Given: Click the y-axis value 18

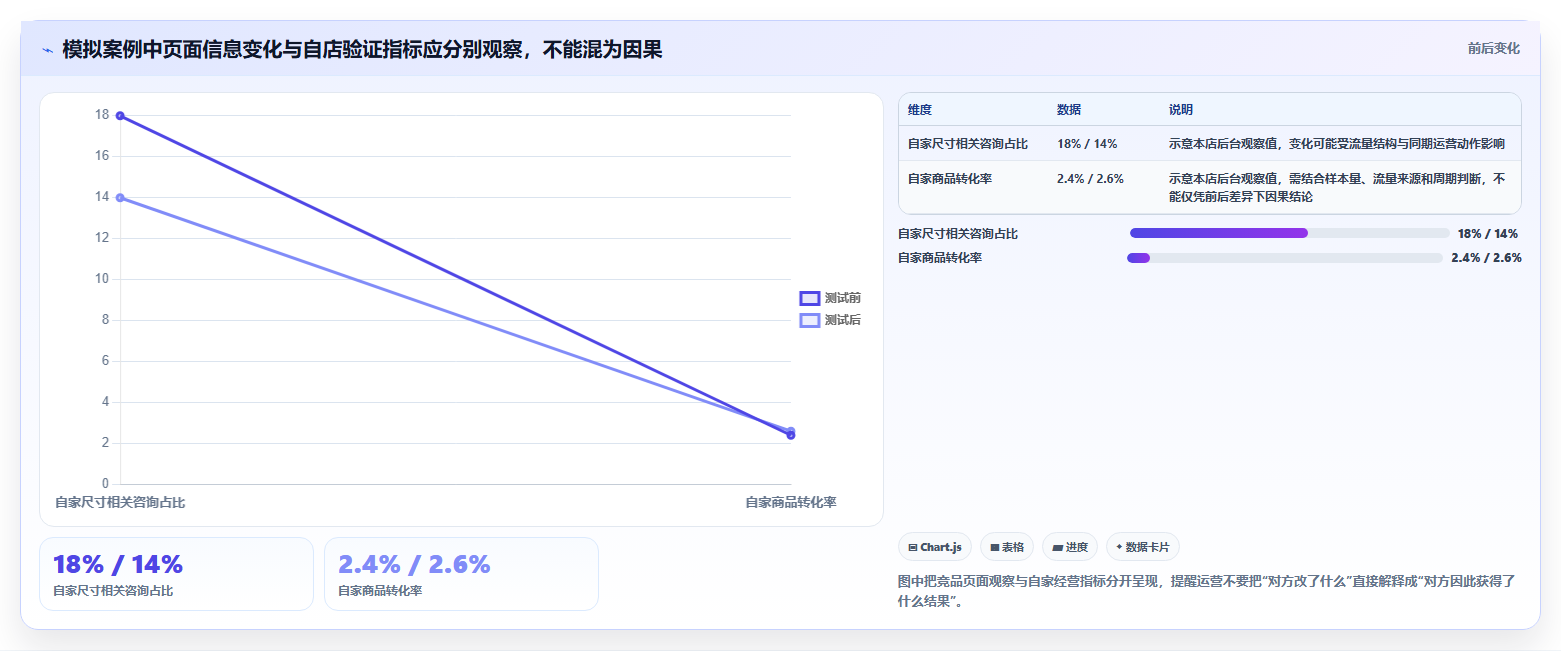Looking at the screenshot, I should (x=102, y=115).
